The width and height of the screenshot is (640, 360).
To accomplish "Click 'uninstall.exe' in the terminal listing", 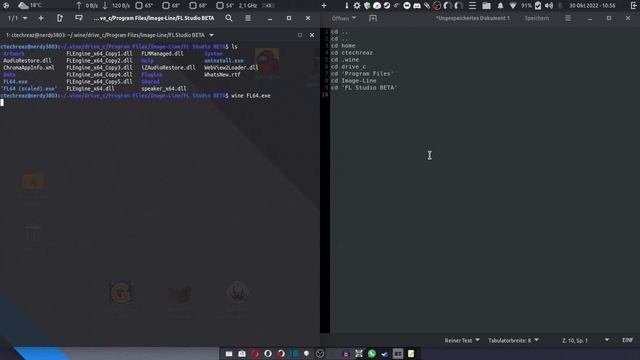I will (x=224, y=60).
